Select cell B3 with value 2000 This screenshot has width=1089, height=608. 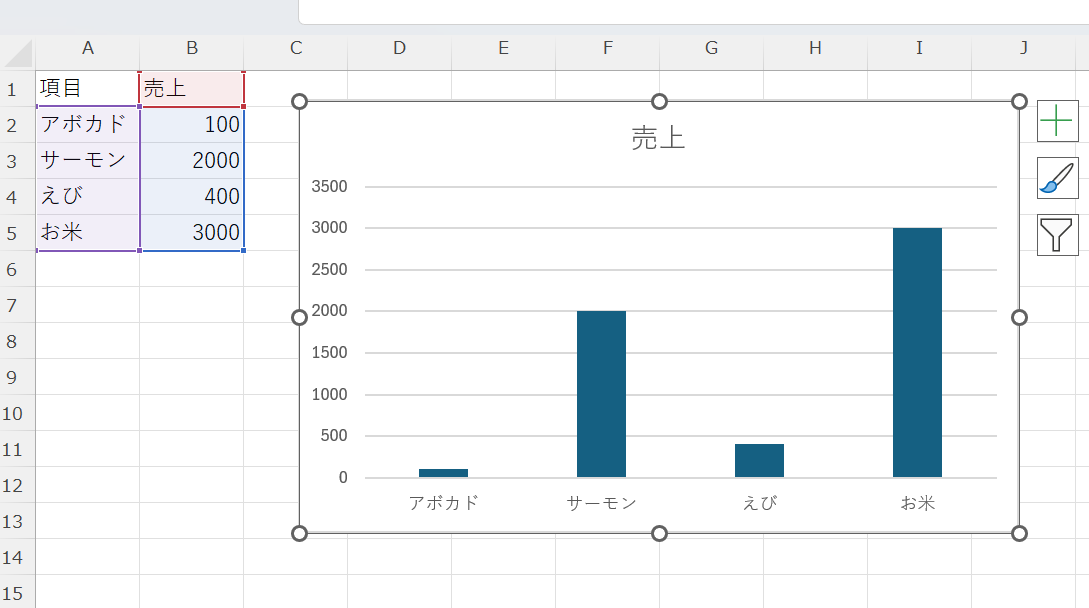tap(192, 160)
